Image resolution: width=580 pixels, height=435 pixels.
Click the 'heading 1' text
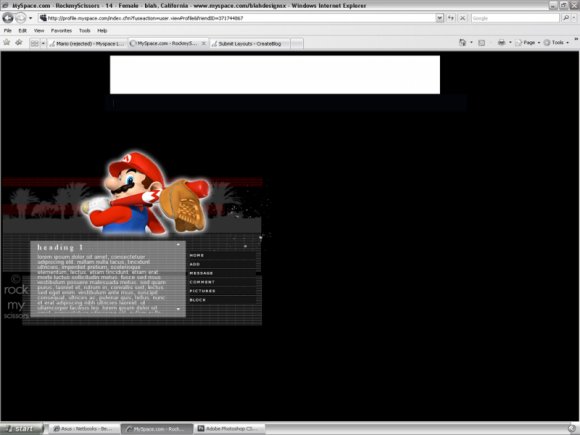pyautogui.click(x=60, y=247)
